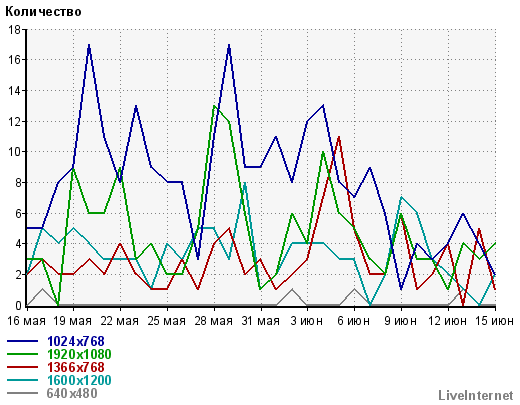The height and width of the screenshot is (405, 520).
Task: Click the 28 мая date label
Action: [x=214, y=321]
